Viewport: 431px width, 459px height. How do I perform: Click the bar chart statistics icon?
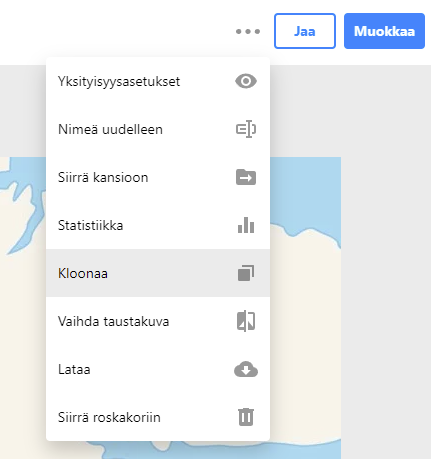(x=246, y=225)
